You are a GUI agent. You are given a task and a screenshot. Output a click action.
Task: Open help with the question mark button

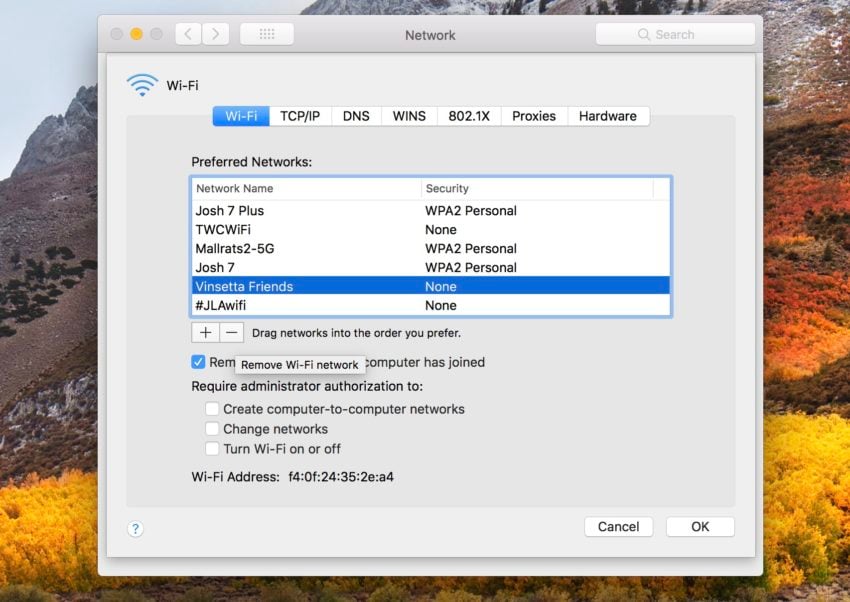click(x=136, y=528)
